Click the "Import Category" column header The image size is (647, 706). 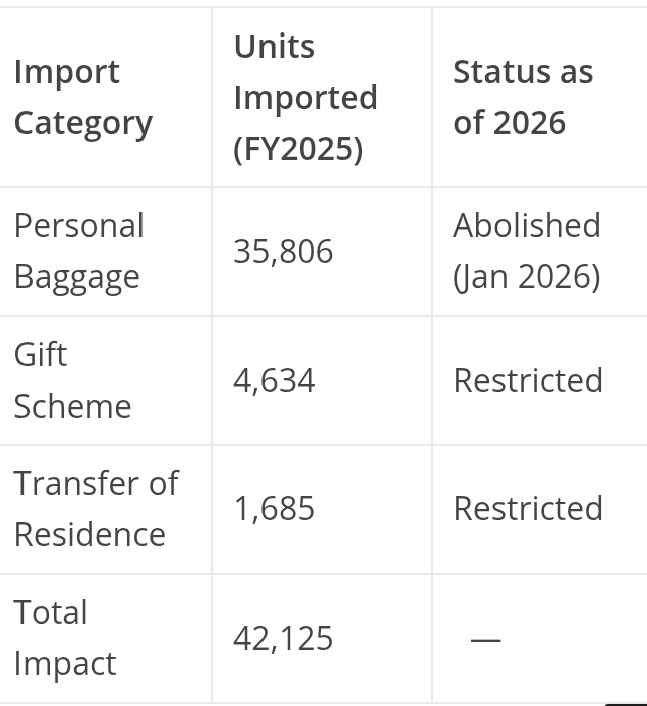pyautogui.click(x=83, y=97)
